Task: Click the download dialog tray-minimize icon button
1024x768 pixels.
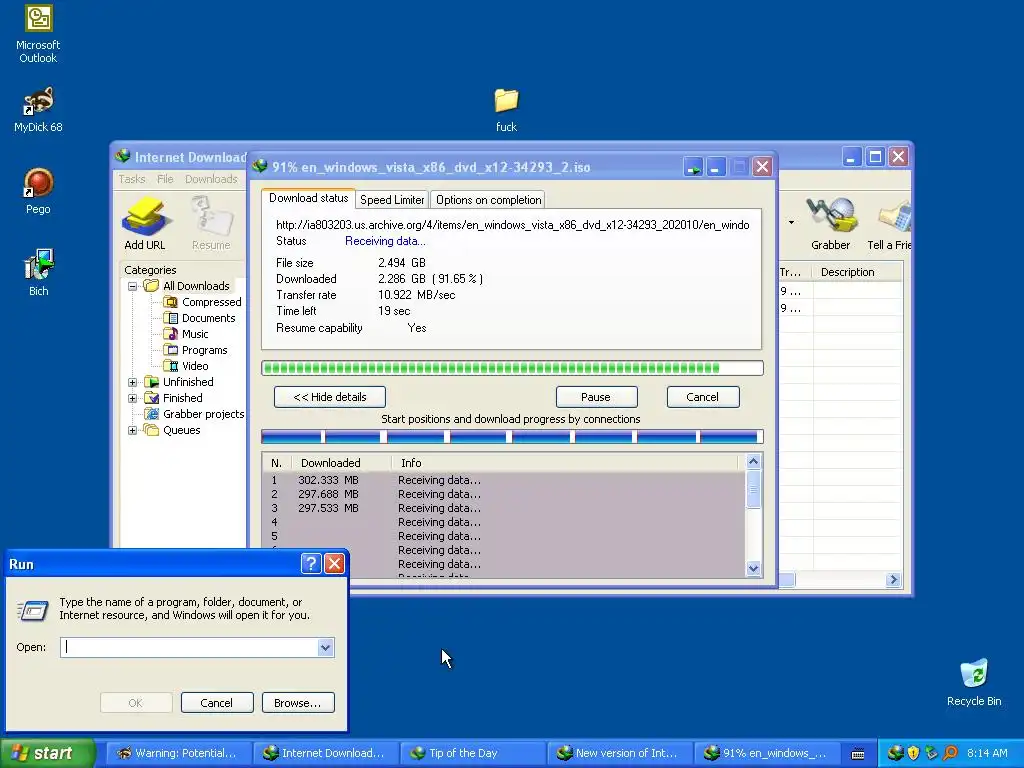Action: click(x=693, y=167)
